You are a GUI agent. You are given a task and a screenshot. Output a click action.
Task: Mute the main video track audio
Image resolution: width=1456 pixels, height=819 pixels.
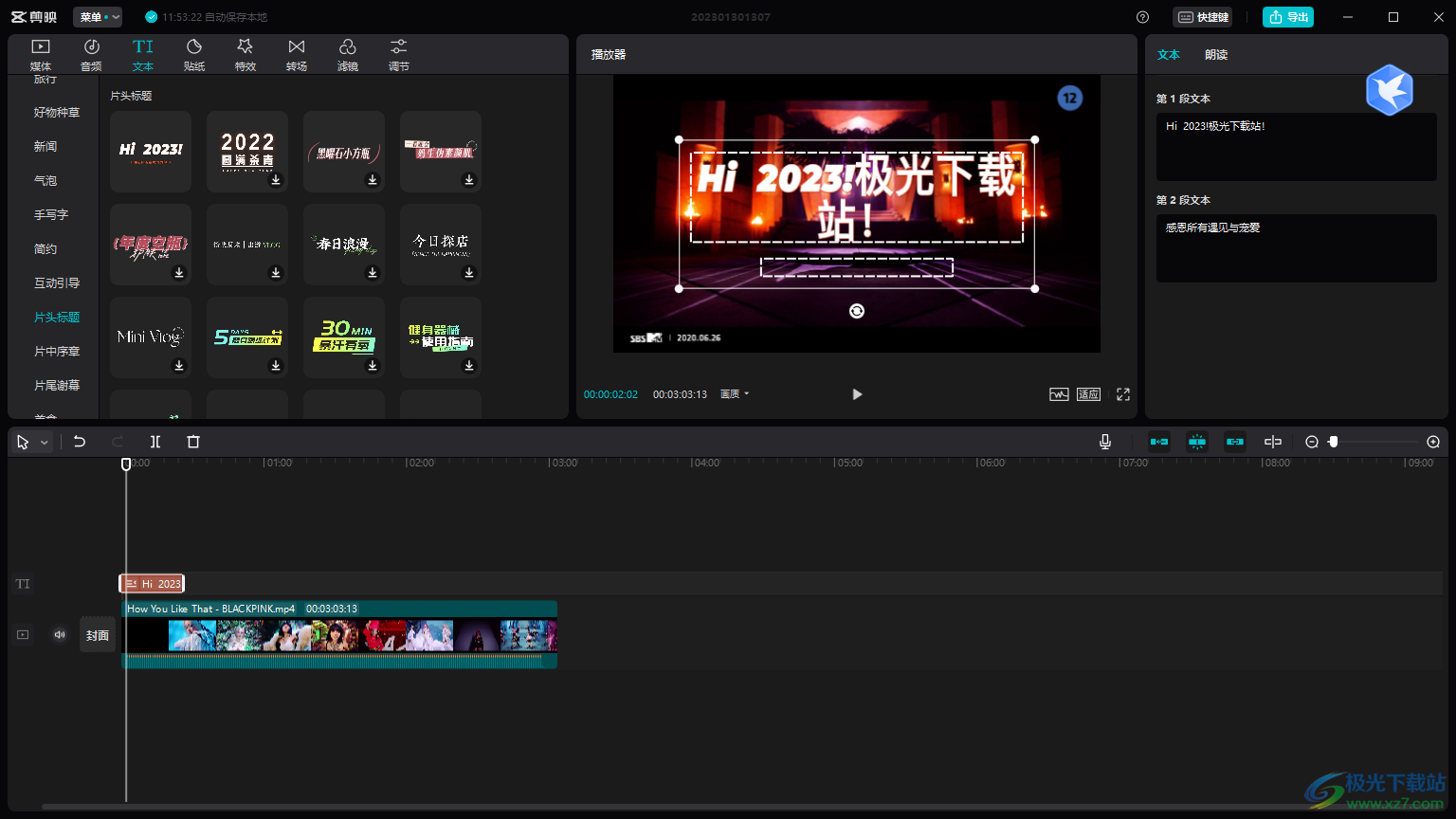[x=60, y=635]
